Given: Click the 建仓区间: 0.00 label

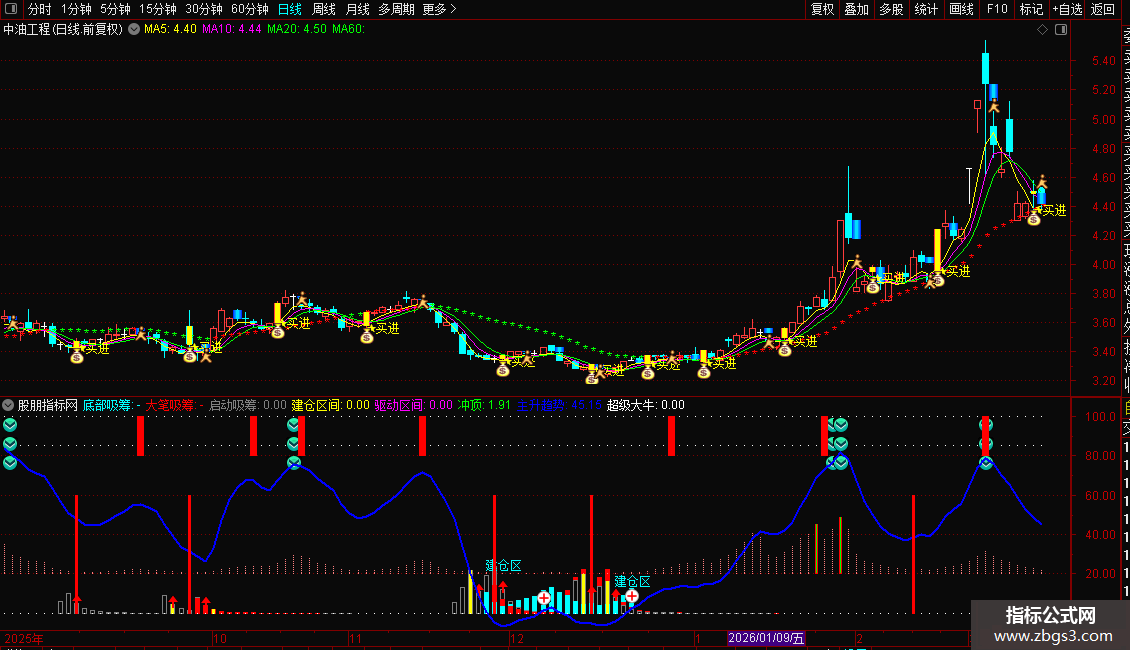Looking at the screenshot, I should click(x=330, y=405).
